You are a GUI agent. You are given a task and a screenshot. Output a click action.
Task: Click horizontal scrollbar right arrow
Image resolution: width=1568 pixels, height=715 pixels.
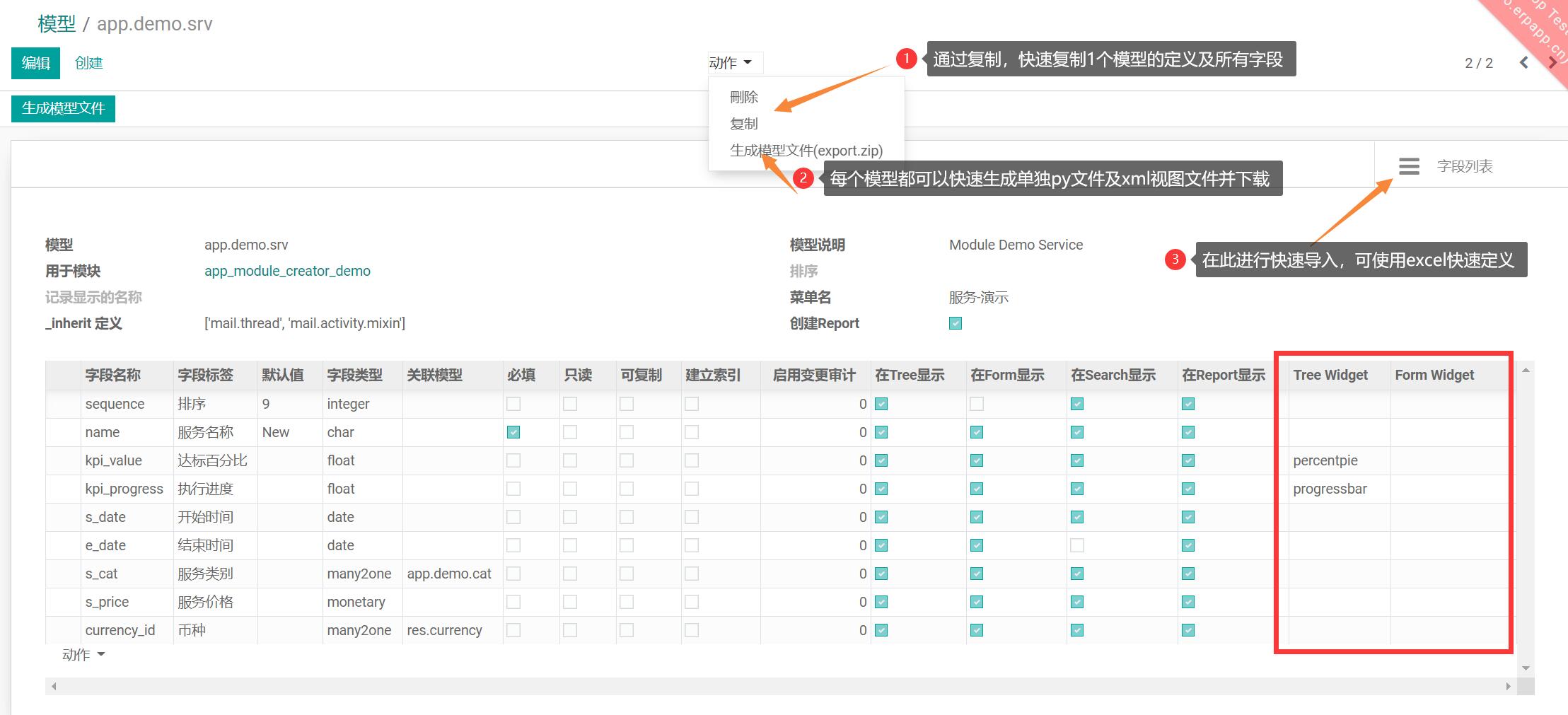tap(1507, 686)
